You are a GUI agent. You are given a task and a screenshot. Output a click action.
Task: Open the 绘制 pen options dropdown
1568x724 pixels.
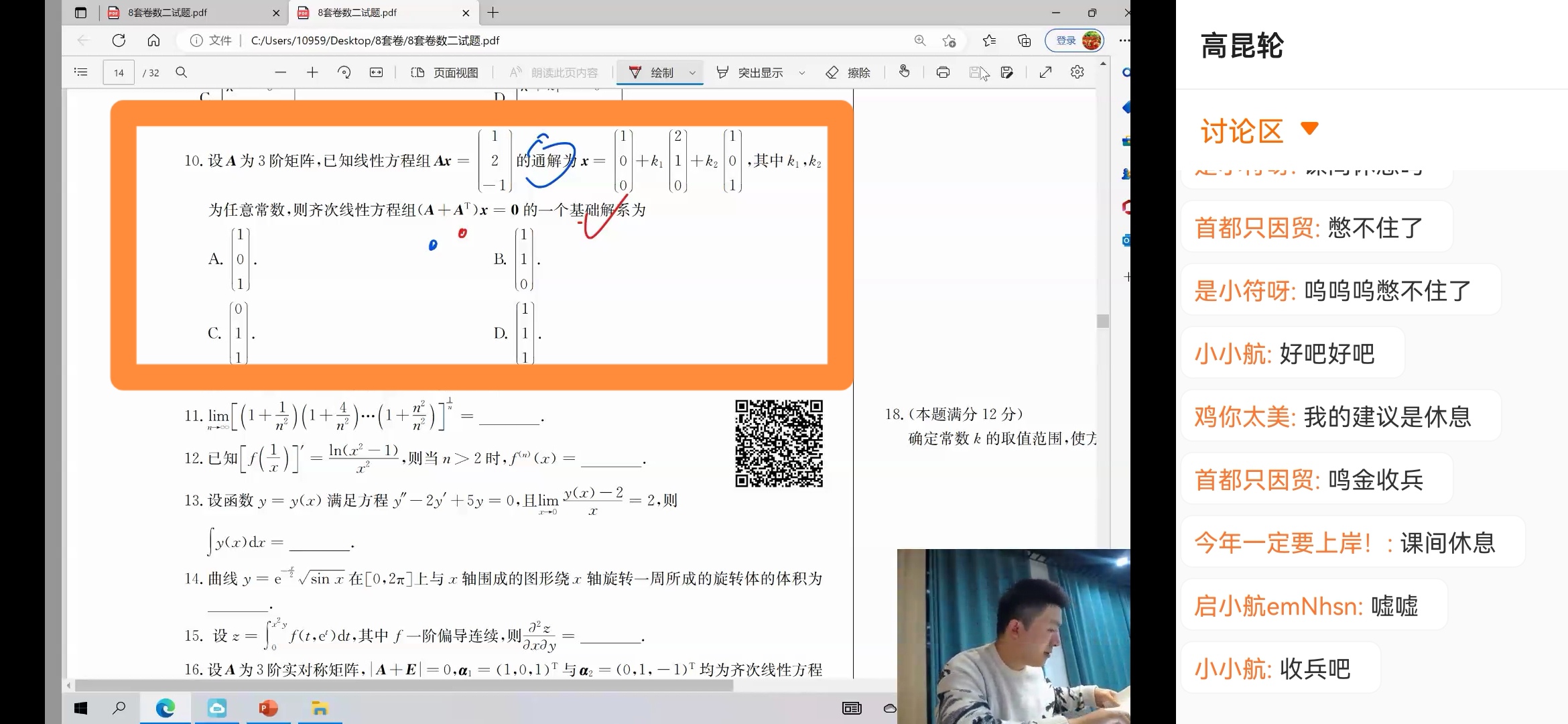coord(692,72)
